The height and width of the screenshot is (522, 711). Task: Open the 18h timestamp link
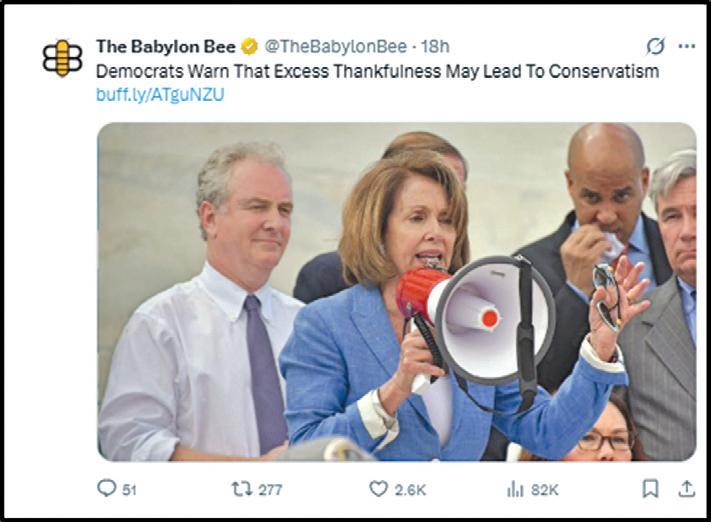[435, 46]
